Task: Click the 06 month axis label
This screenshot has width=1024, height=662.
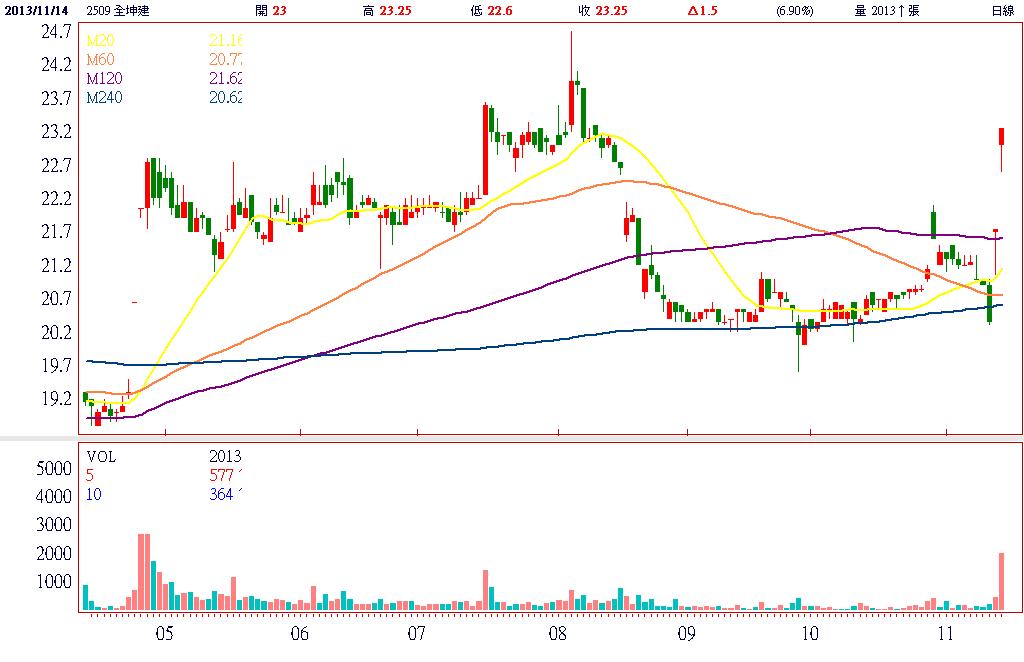Action: (300, 633)
